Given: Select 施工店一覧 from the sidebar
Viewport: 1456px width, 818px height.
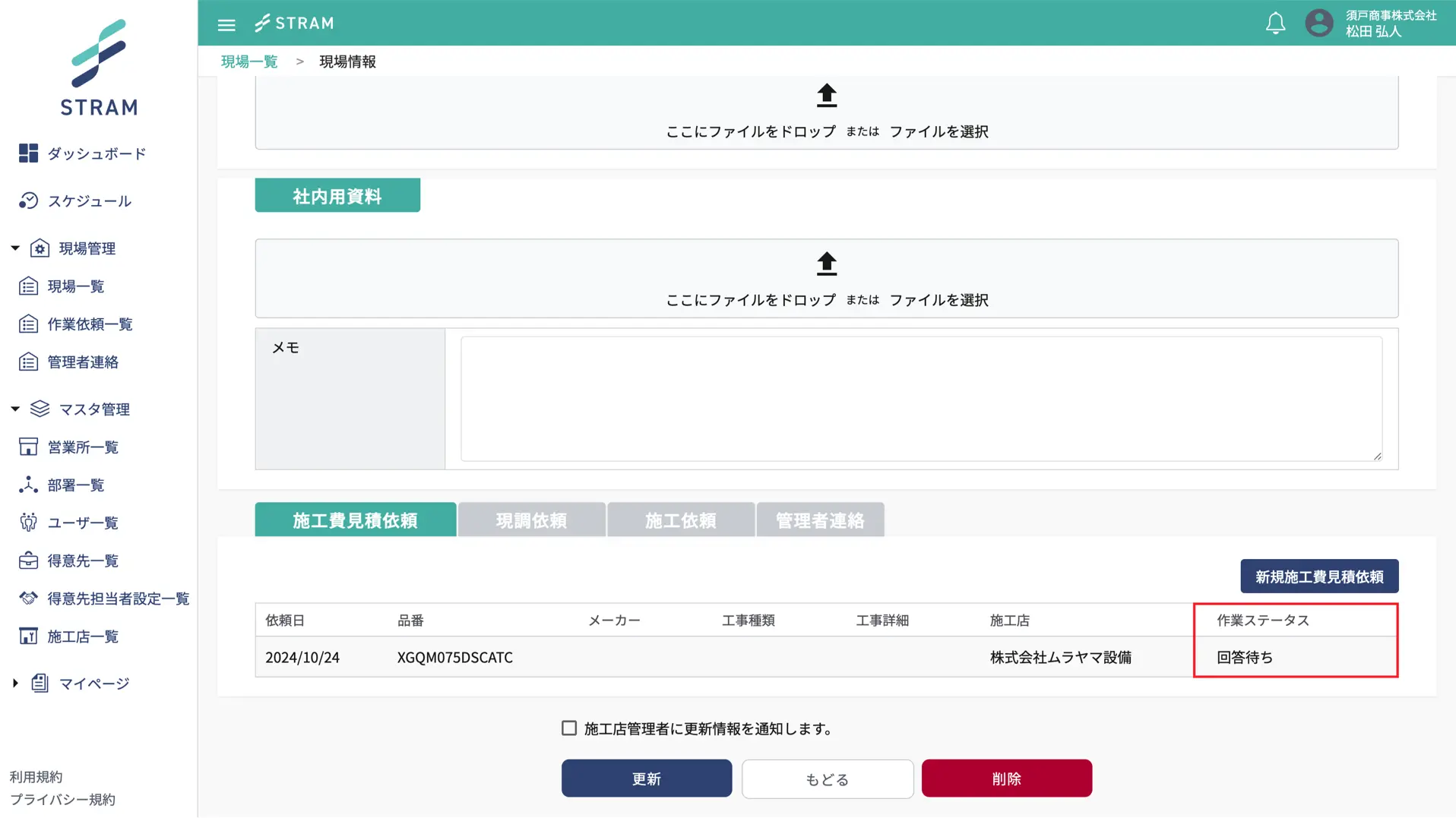Looking at the screenshot, I should 84,636.
